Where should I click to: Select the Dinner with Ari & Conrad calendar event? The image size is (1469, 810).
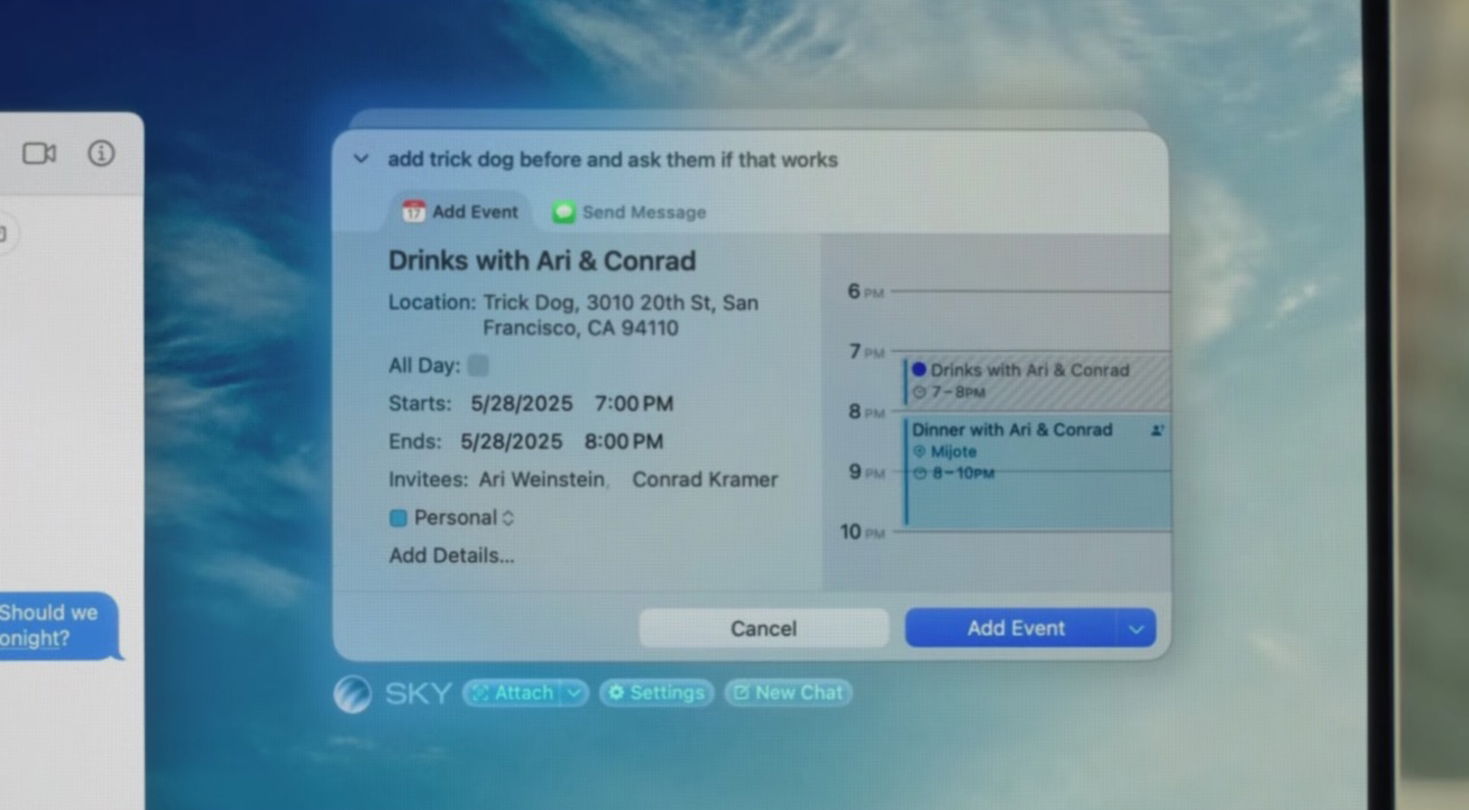[1037, 472]
